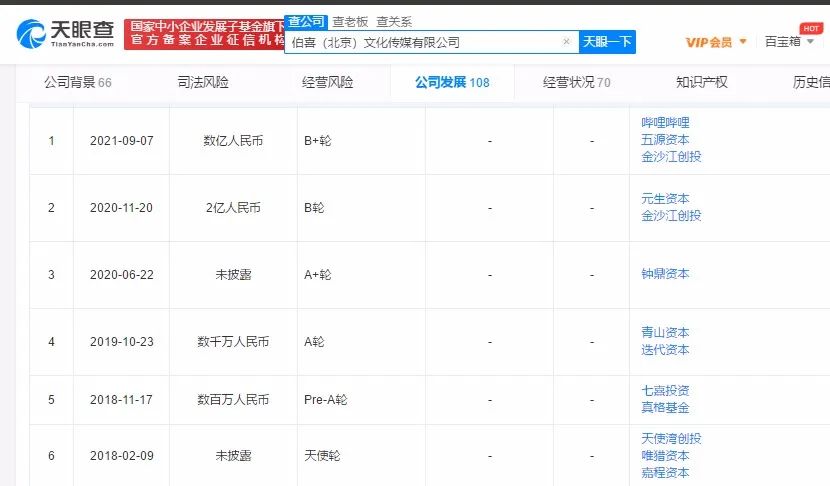830x486 pixels.
Task: Clear the search box with the X icon
Action: click(x=566, y=41)
